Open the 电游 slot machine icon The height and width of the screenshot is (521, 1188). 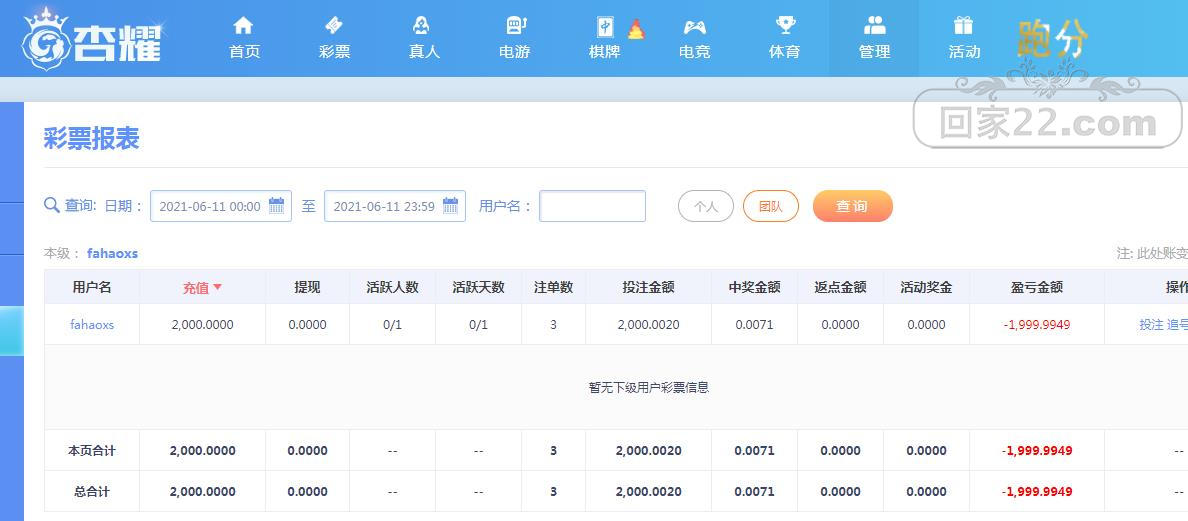(x=516, y=26)
